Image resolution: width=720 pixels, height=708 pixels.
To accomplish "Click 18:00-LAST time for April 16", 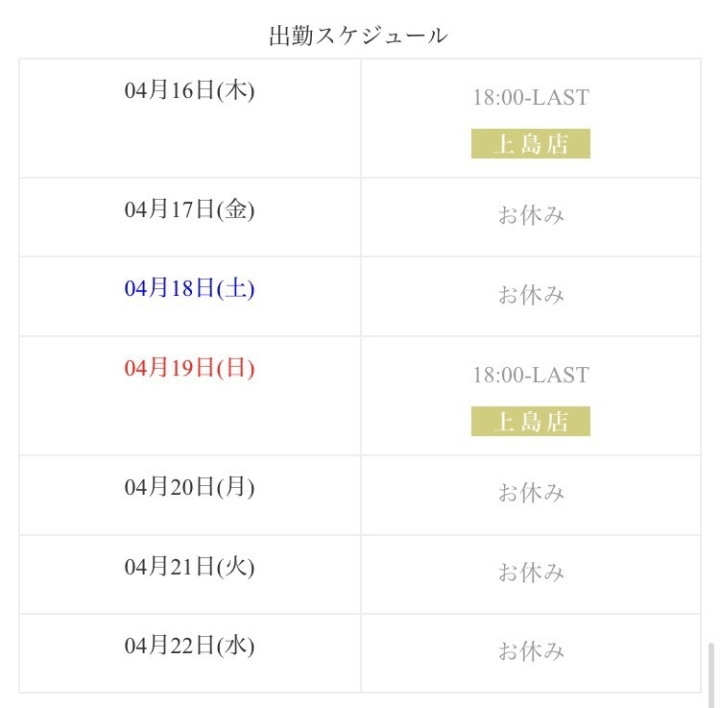I will (531, 97).
